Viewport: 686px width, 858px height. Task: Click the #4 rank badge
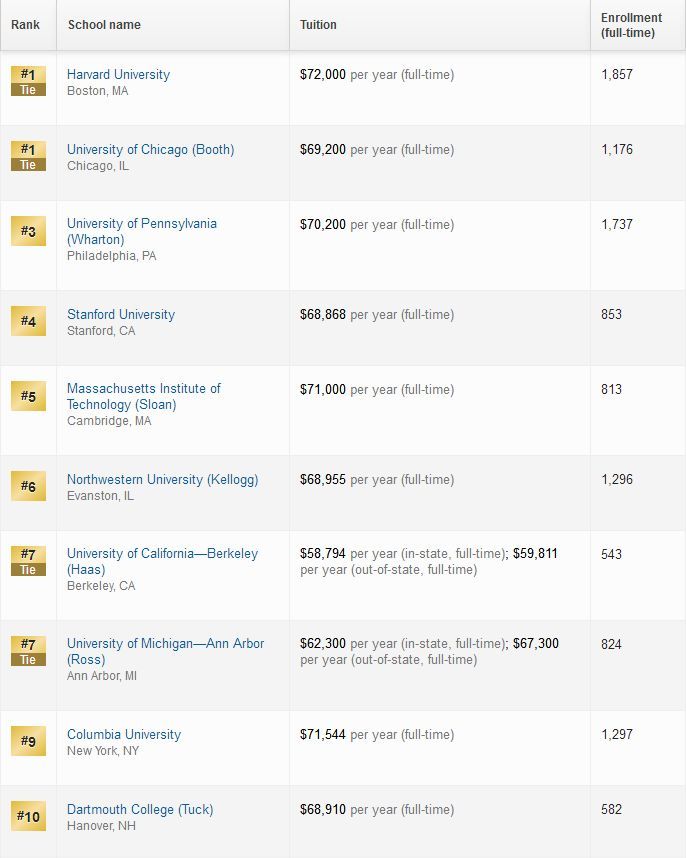(x=28, y=321)
